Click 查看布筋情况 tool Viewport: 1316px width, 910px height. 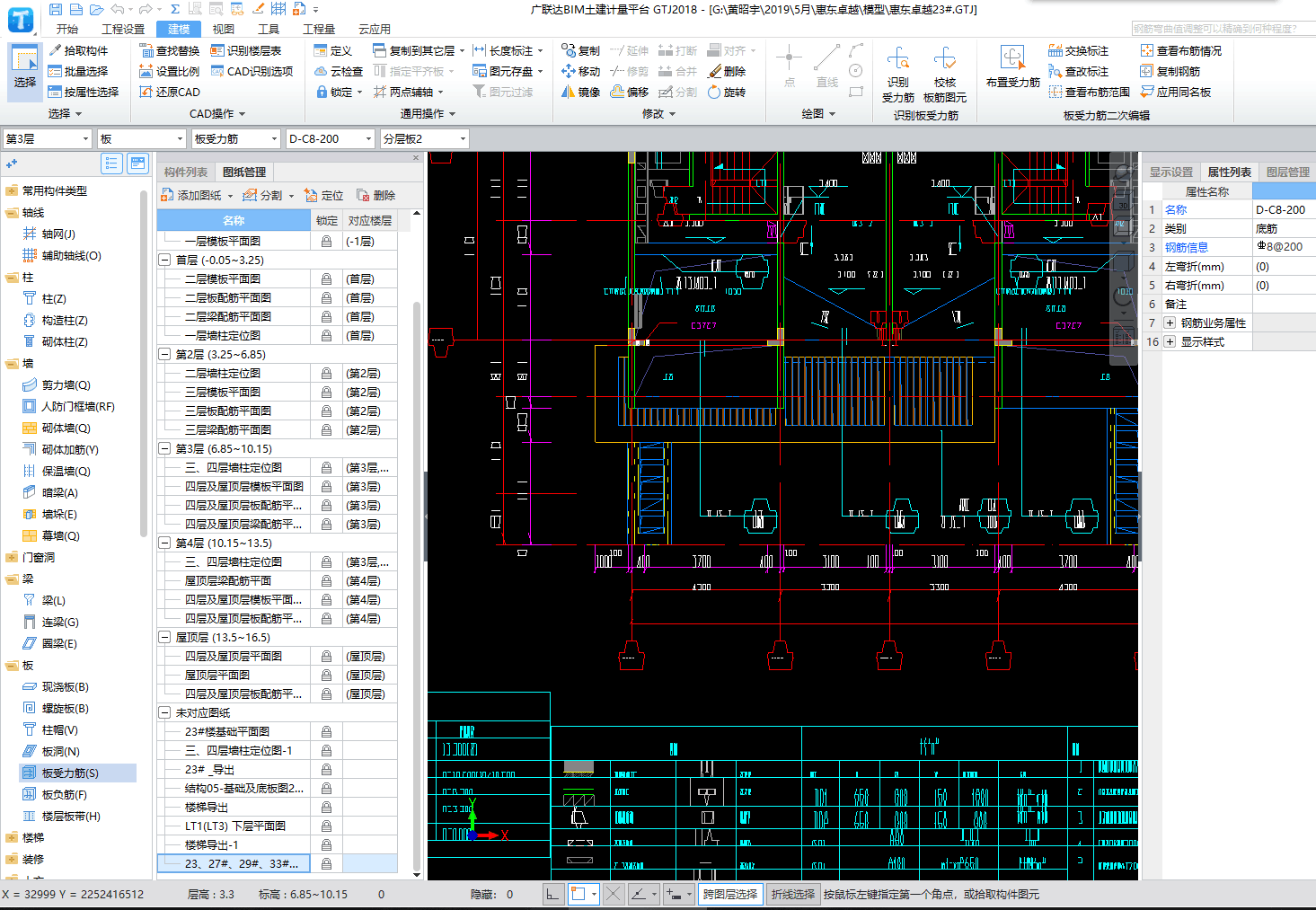(1181, 50)
